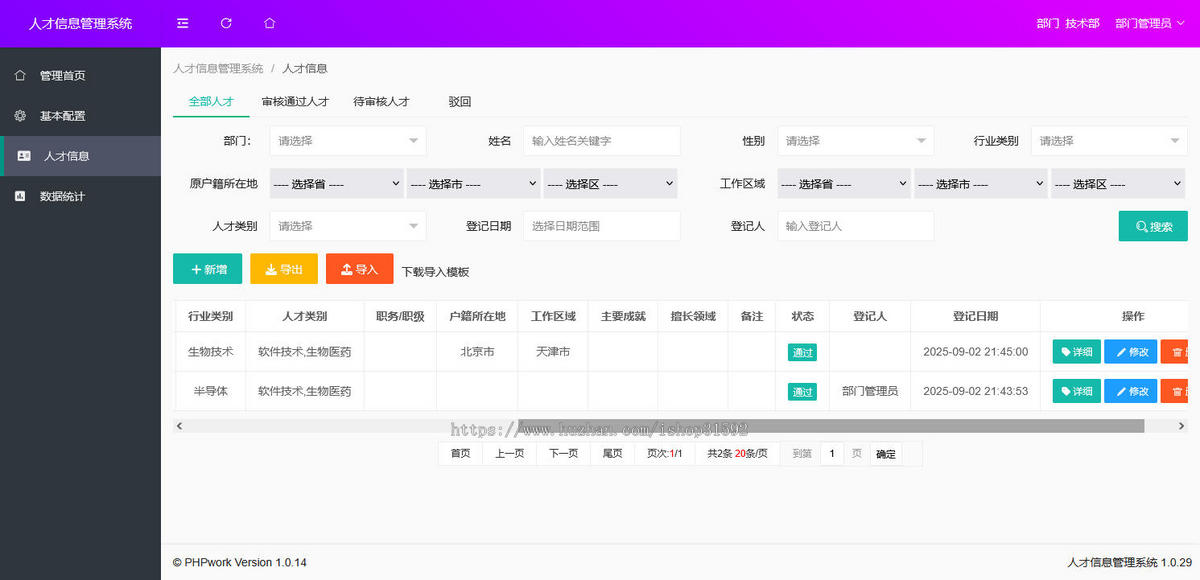Viewport: 1200px width, 580px height.
Task: Click the 确定 pagination confirm button
Action: (x=886, y=454)
